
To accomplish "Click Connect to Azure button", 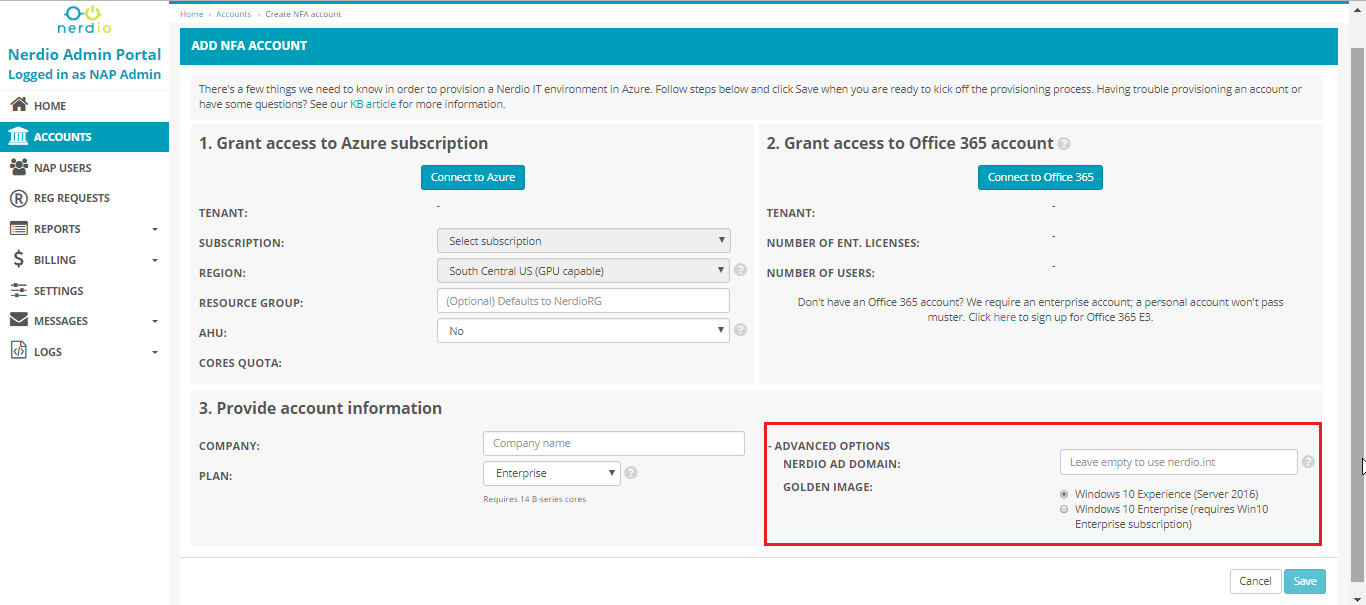I will pyautogui.click(x=473, y=177).
